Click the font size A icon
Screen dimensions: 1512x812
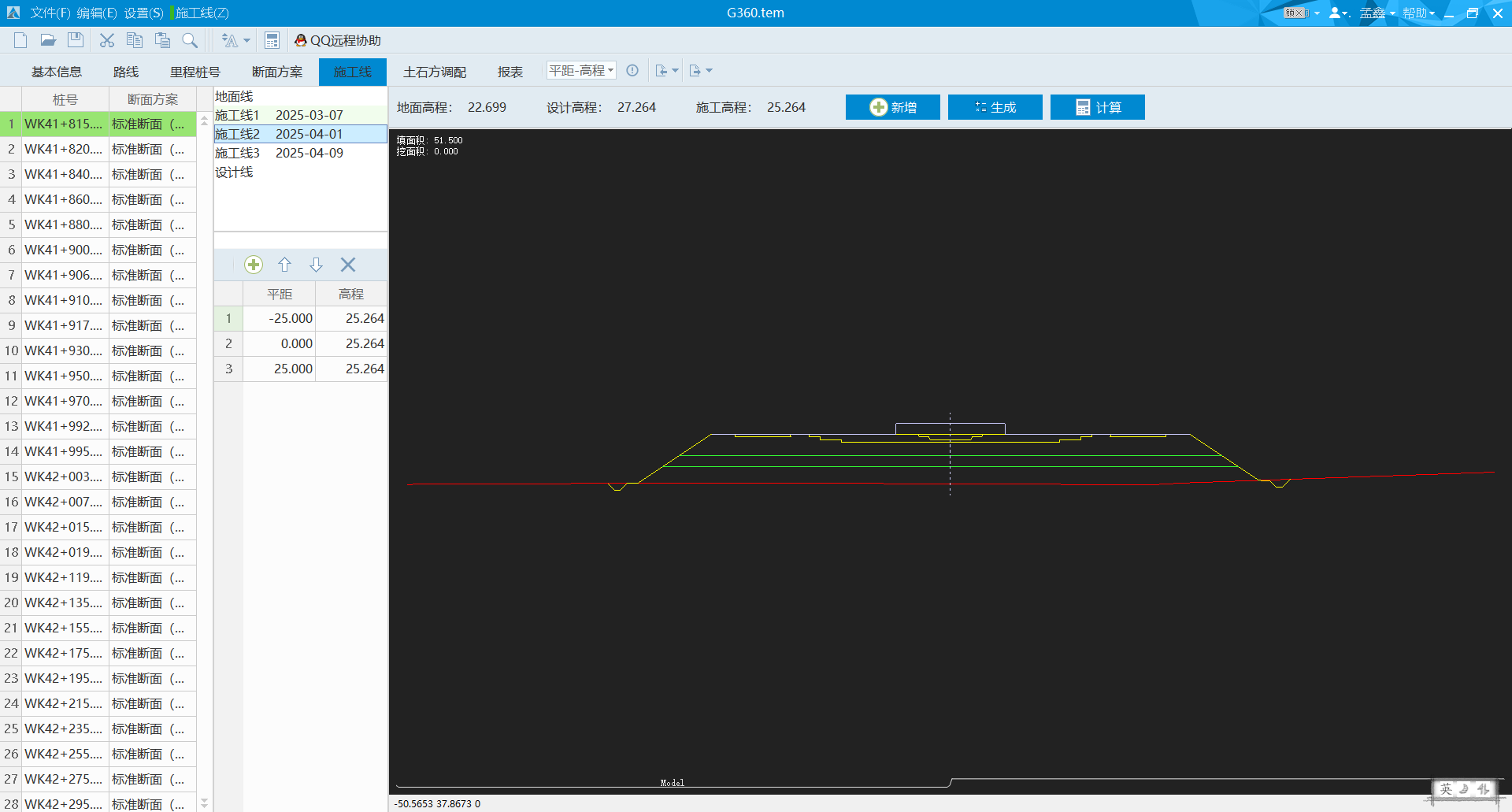point(229,40)
